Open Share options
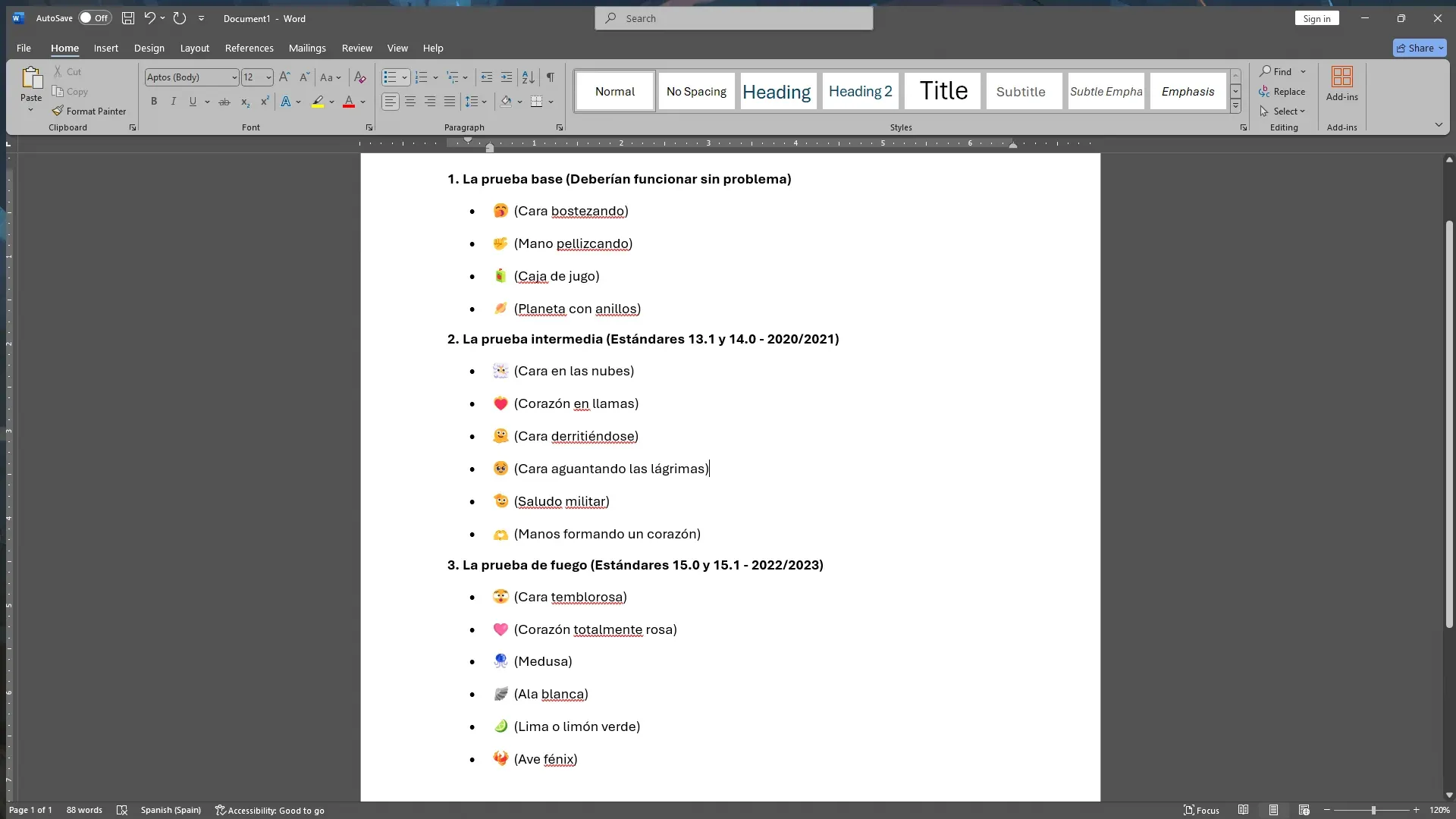The image size is (1456, 819). pos(1419,48)
